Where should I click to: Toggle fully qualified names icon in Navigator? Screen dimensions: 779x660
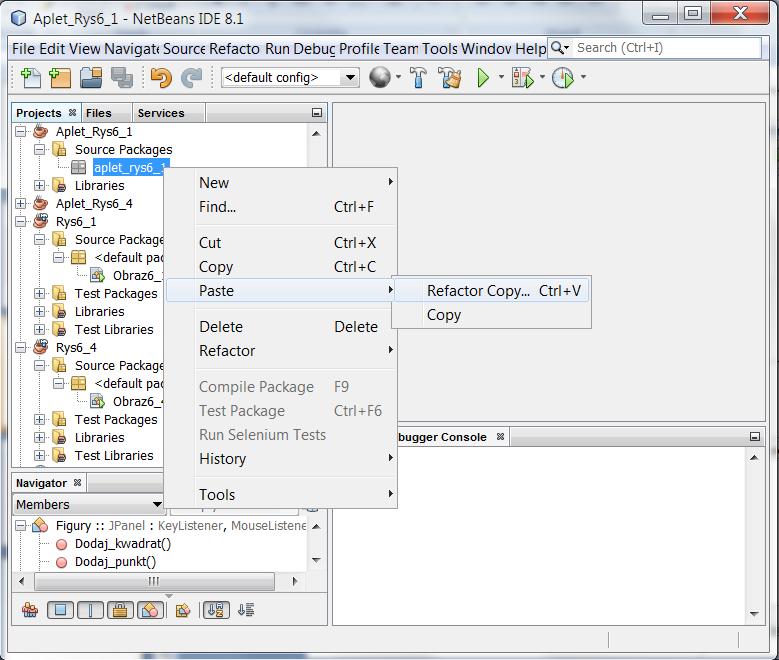point(183,610)
